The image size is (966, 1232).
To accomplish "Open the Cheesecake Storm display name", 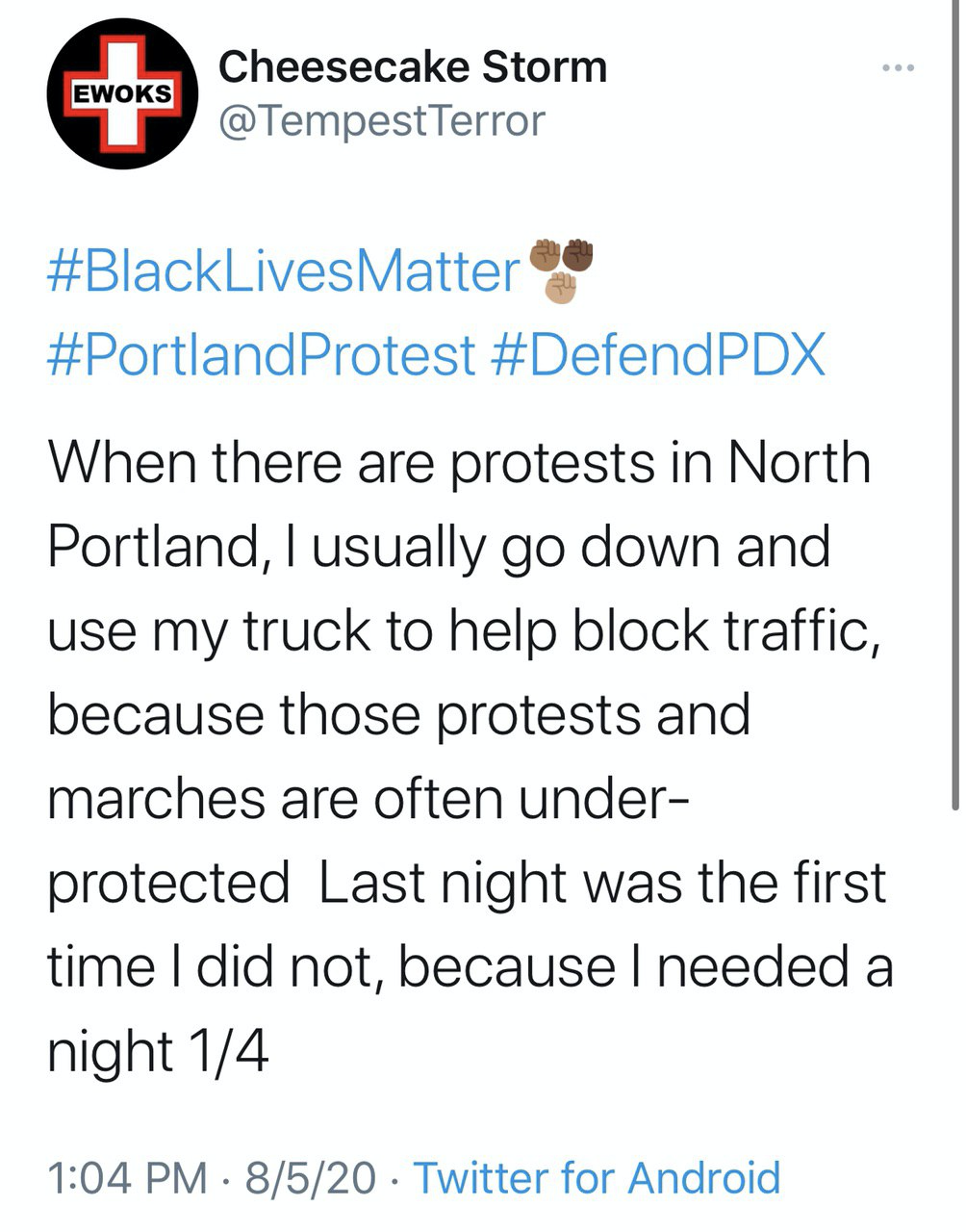I will 413,67.
